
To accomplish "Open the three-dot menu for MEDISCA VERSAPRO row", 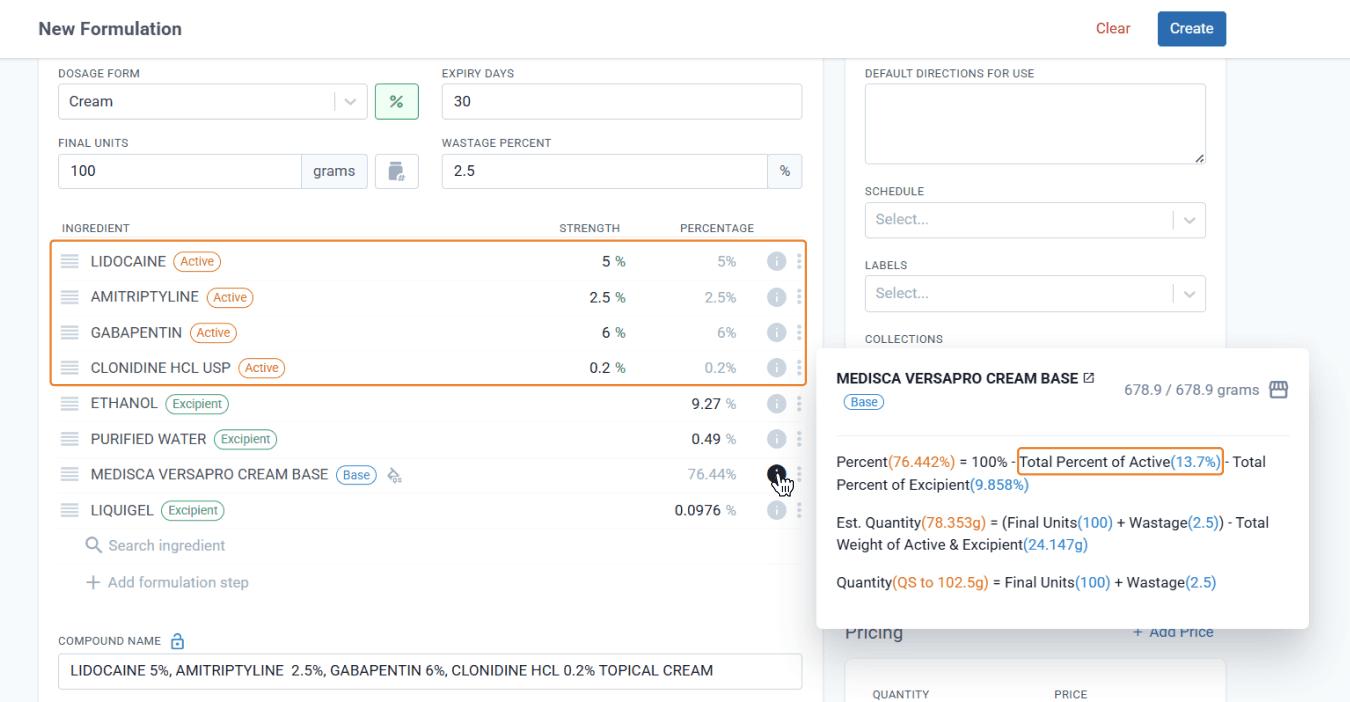I will [x=799, y=475].
